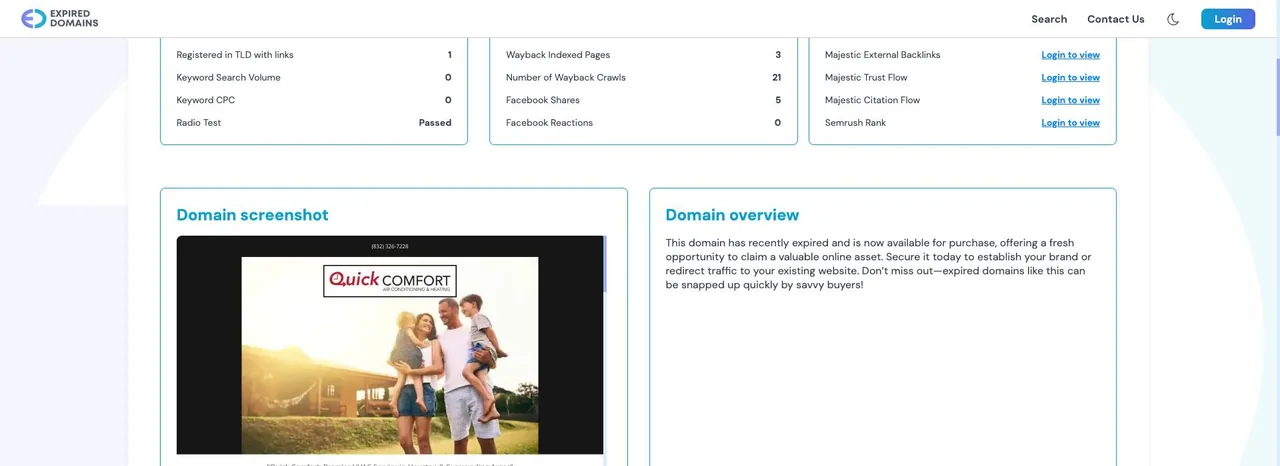Select 'Registered in TLD with links' label

tap(235, 55)
